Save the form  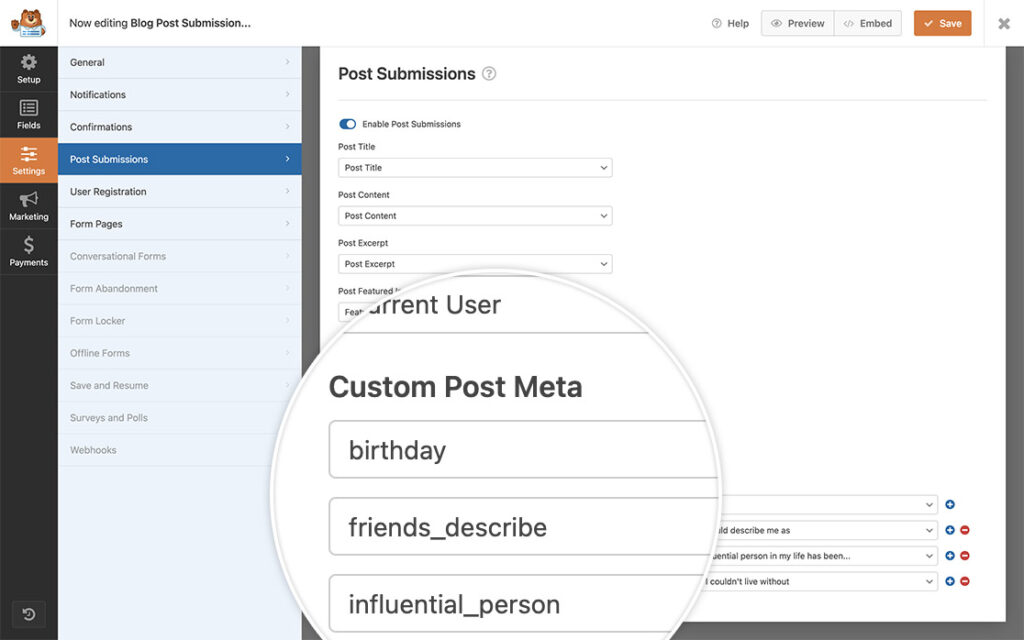(942, 23)
